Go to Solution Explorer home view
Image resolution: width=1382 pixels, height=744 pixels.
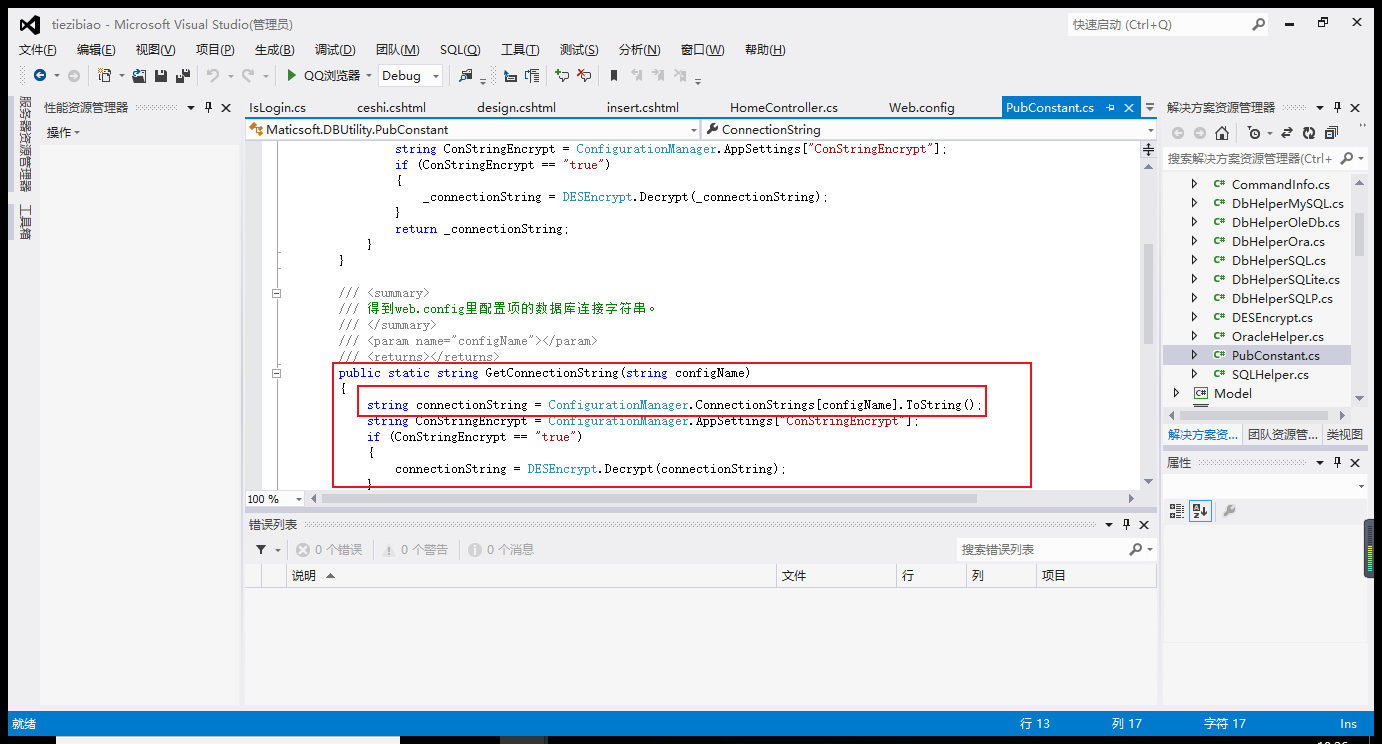coord(1222,133)
